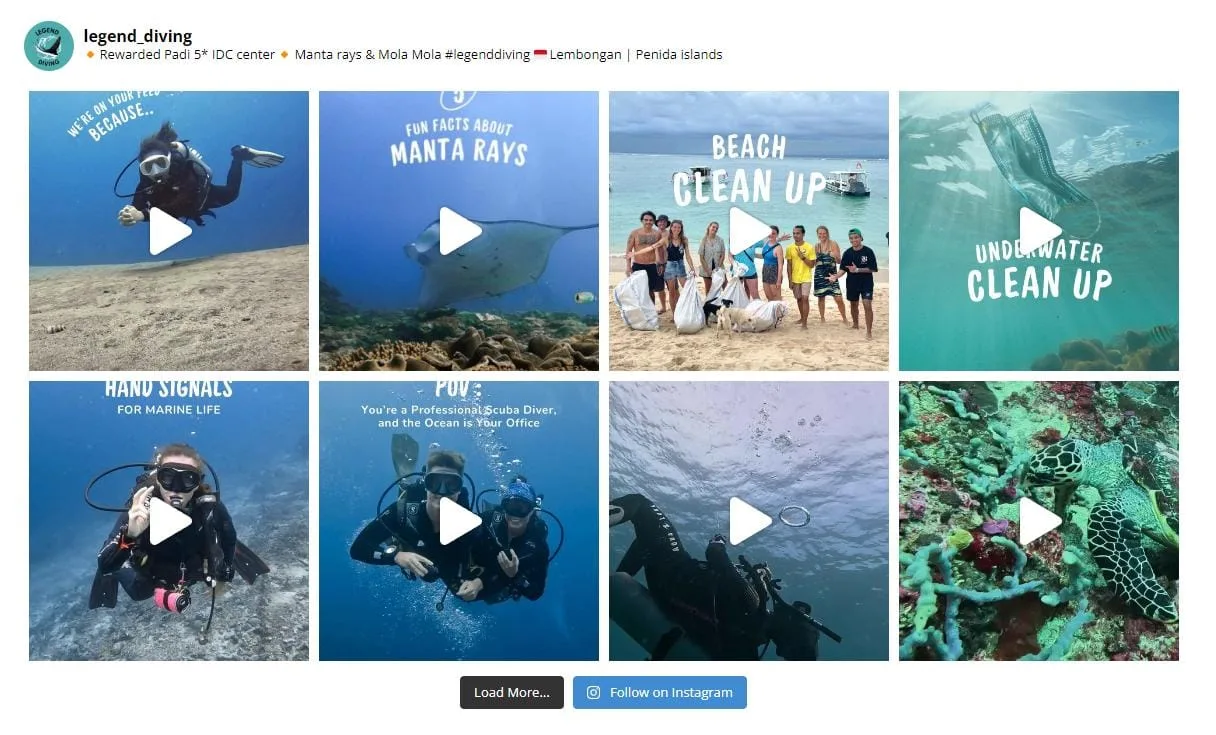Open the legend_diving profile avatar
Viewport: 1216px width, 735px height.
pos(48,45)
